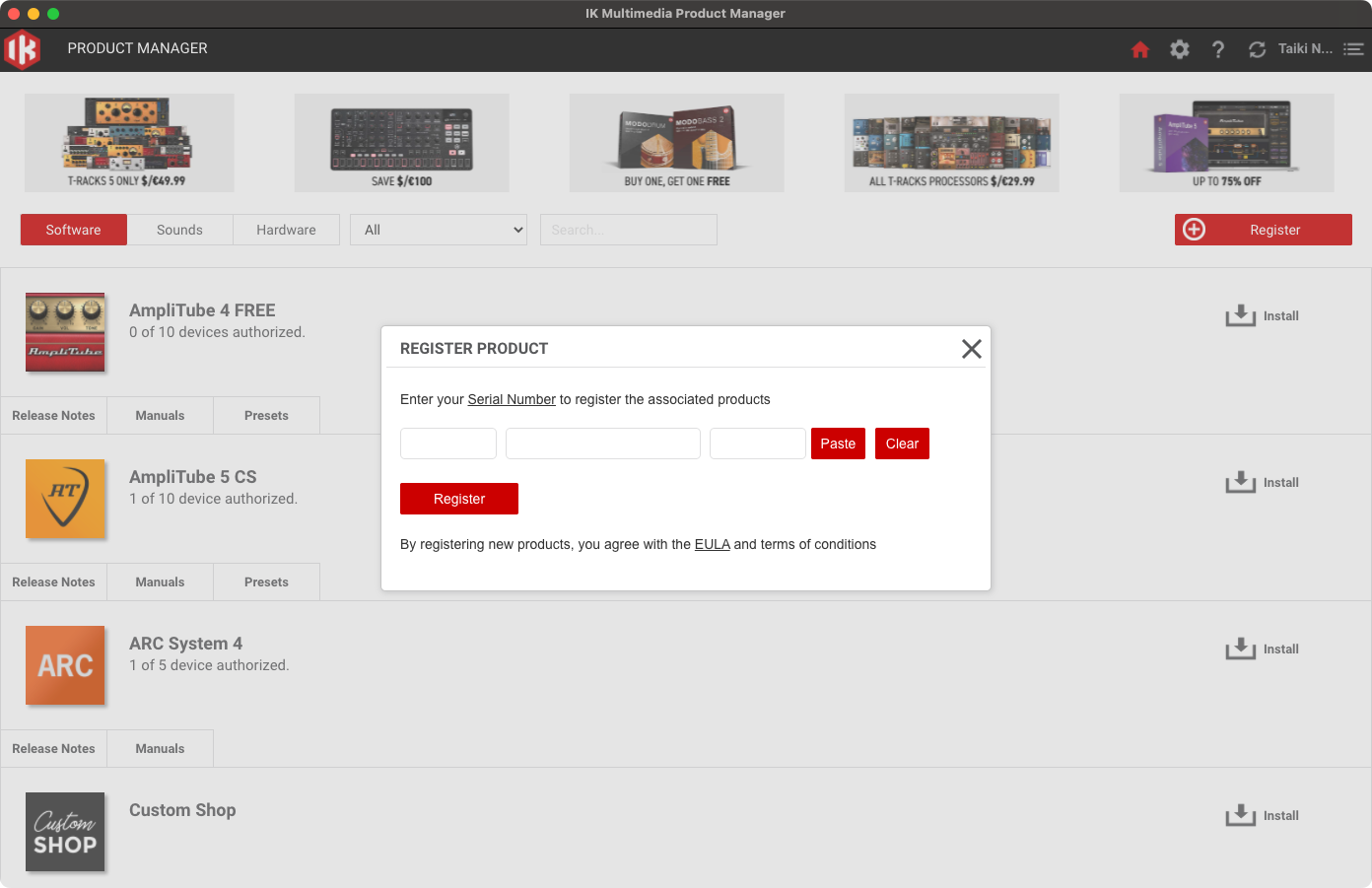Select the Software tab
The image size is (1372, 888).
click(74, 230)
